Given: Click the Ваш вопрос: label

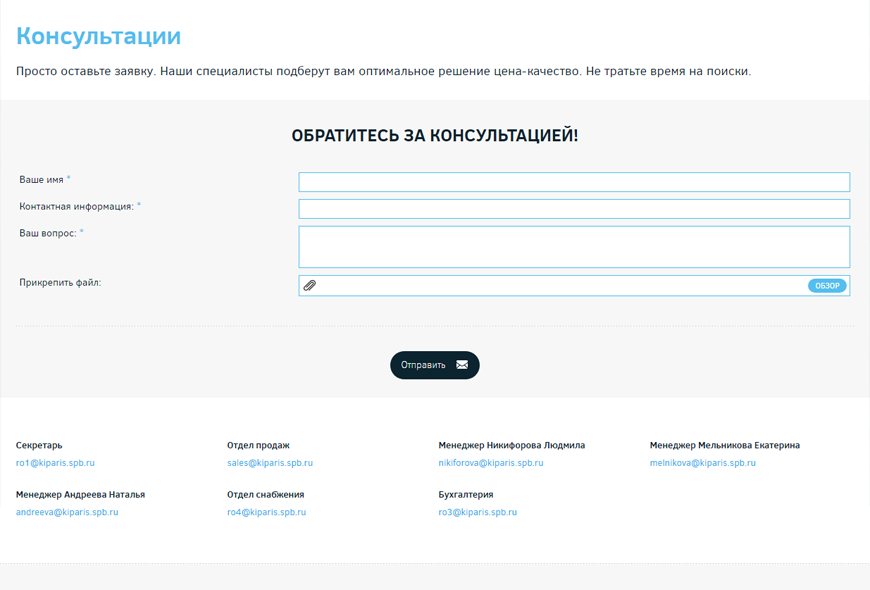Looking at the screenshot, I should pyautogui.click(x=48, y=233).
